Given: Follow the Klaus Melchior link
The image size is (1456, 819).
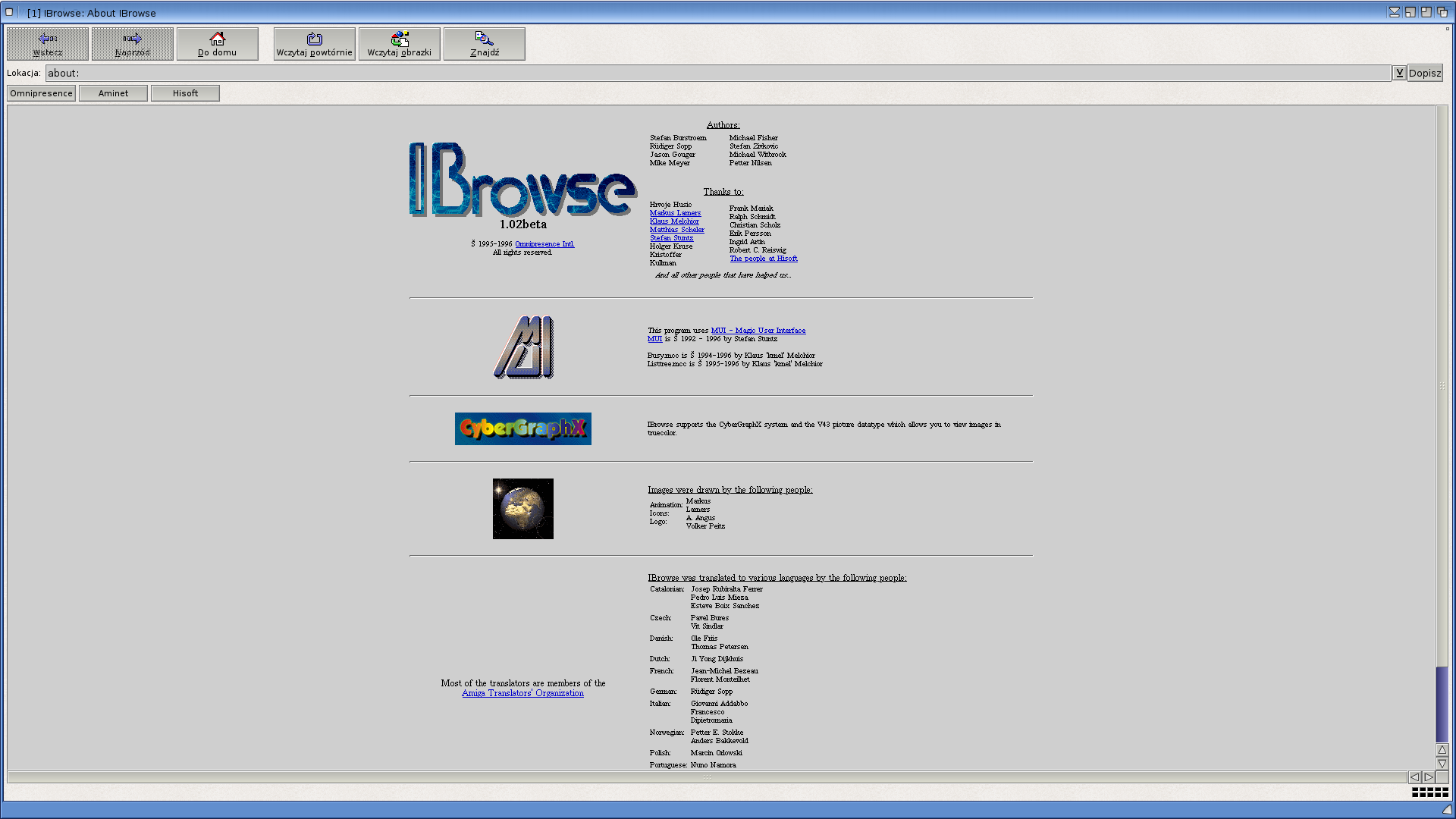Looking at the screenshot, I should pyautogui.click(x=674, y=221).
